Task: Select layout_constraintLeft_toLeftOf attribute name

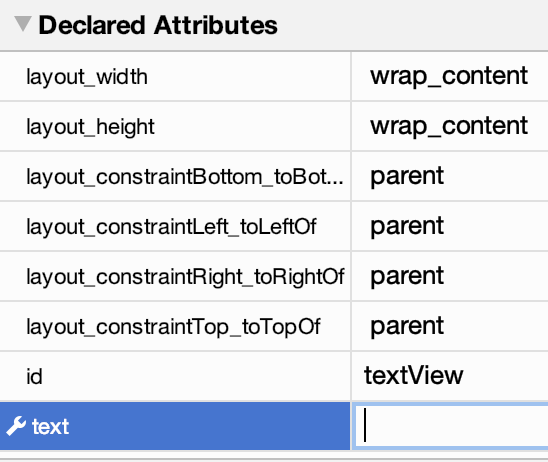Action: coord(171,226)
